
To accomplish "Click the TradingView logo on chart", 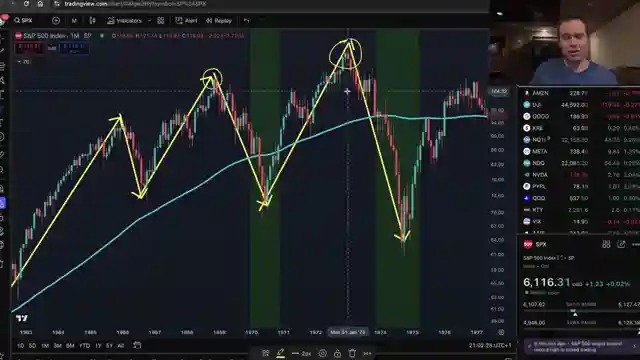I will click(x=22, y=318).
